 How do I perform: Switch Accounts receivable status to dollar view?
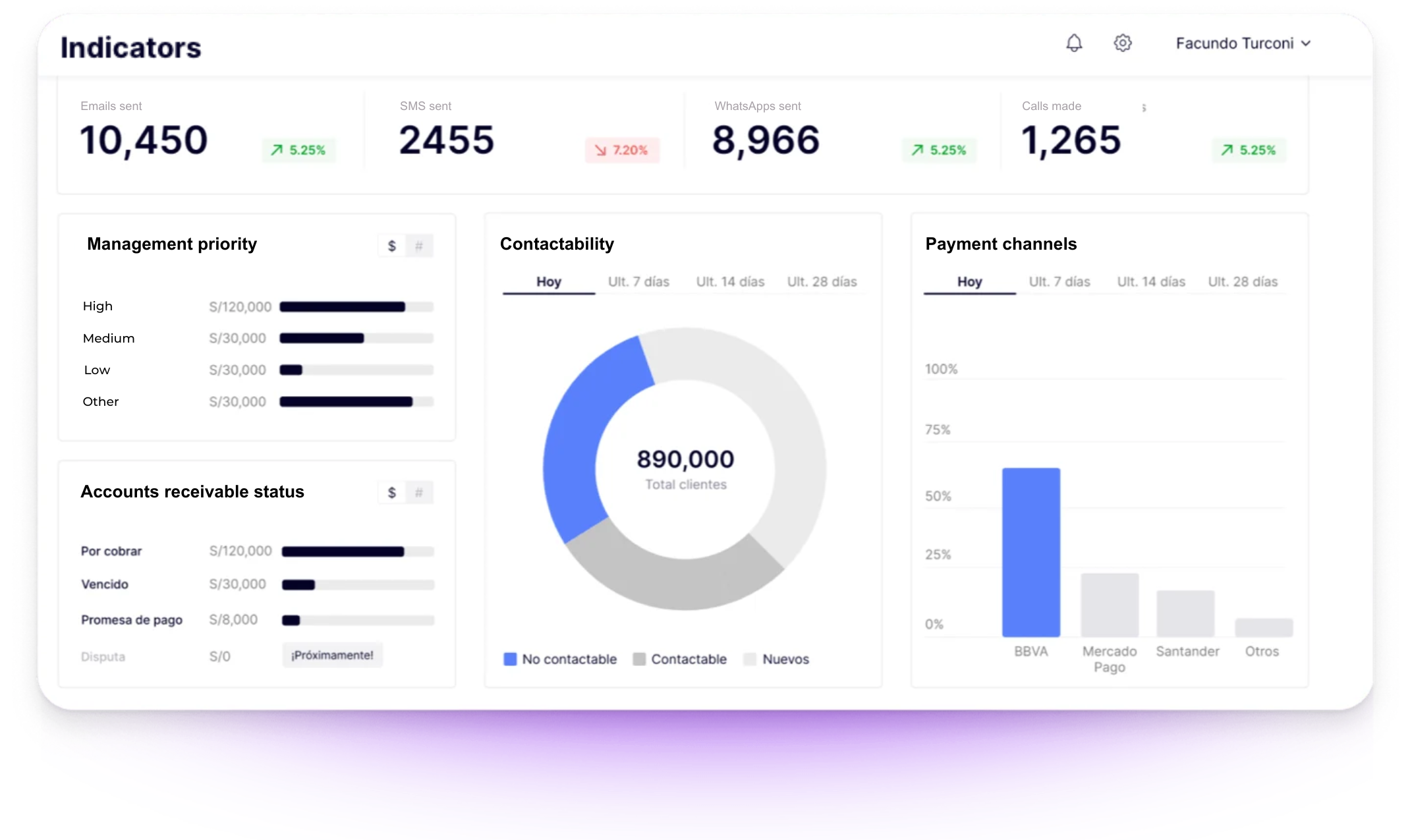(392, 493)
